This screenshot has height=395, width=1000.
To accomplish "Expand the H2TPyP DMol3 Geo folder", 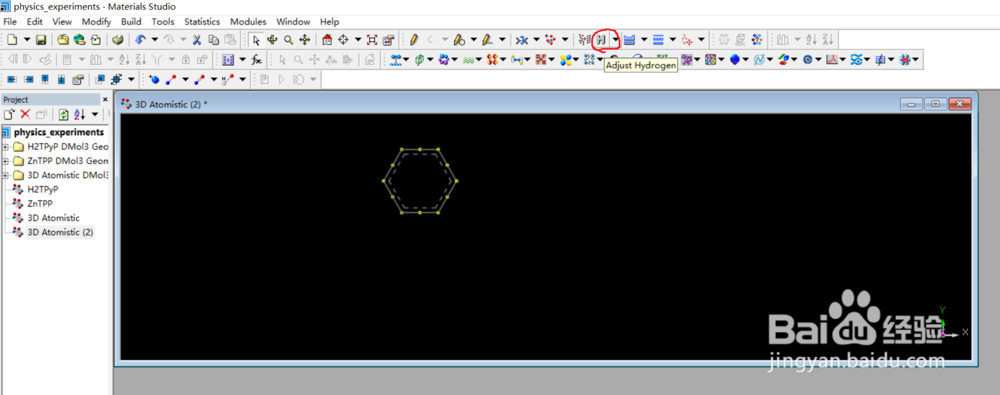I will coord(6,147).
